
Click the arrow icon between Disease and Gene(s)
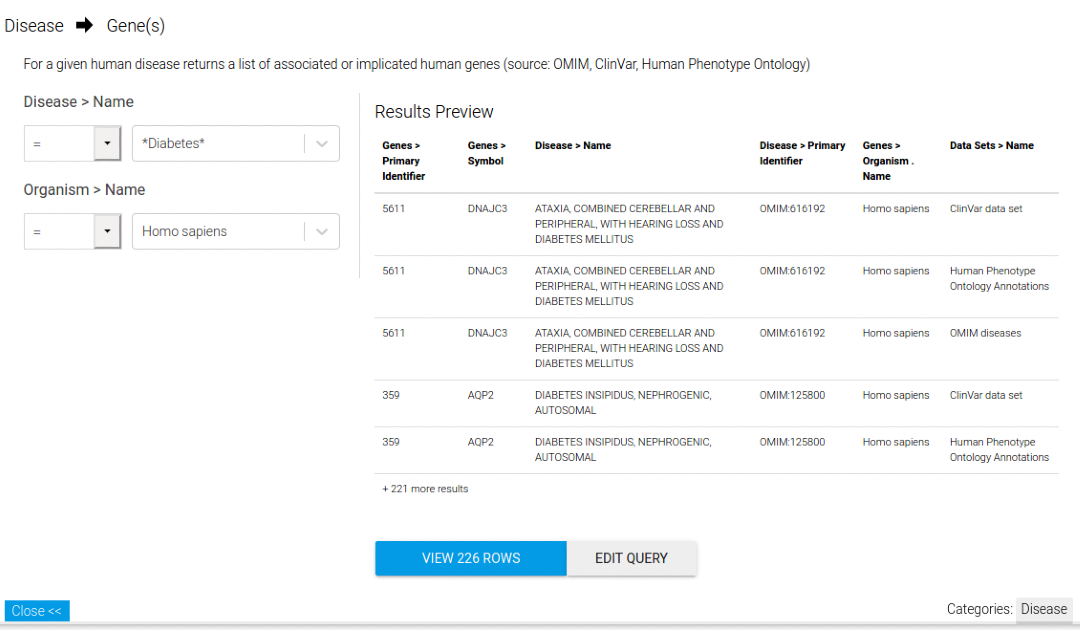(x=84, y=26)
